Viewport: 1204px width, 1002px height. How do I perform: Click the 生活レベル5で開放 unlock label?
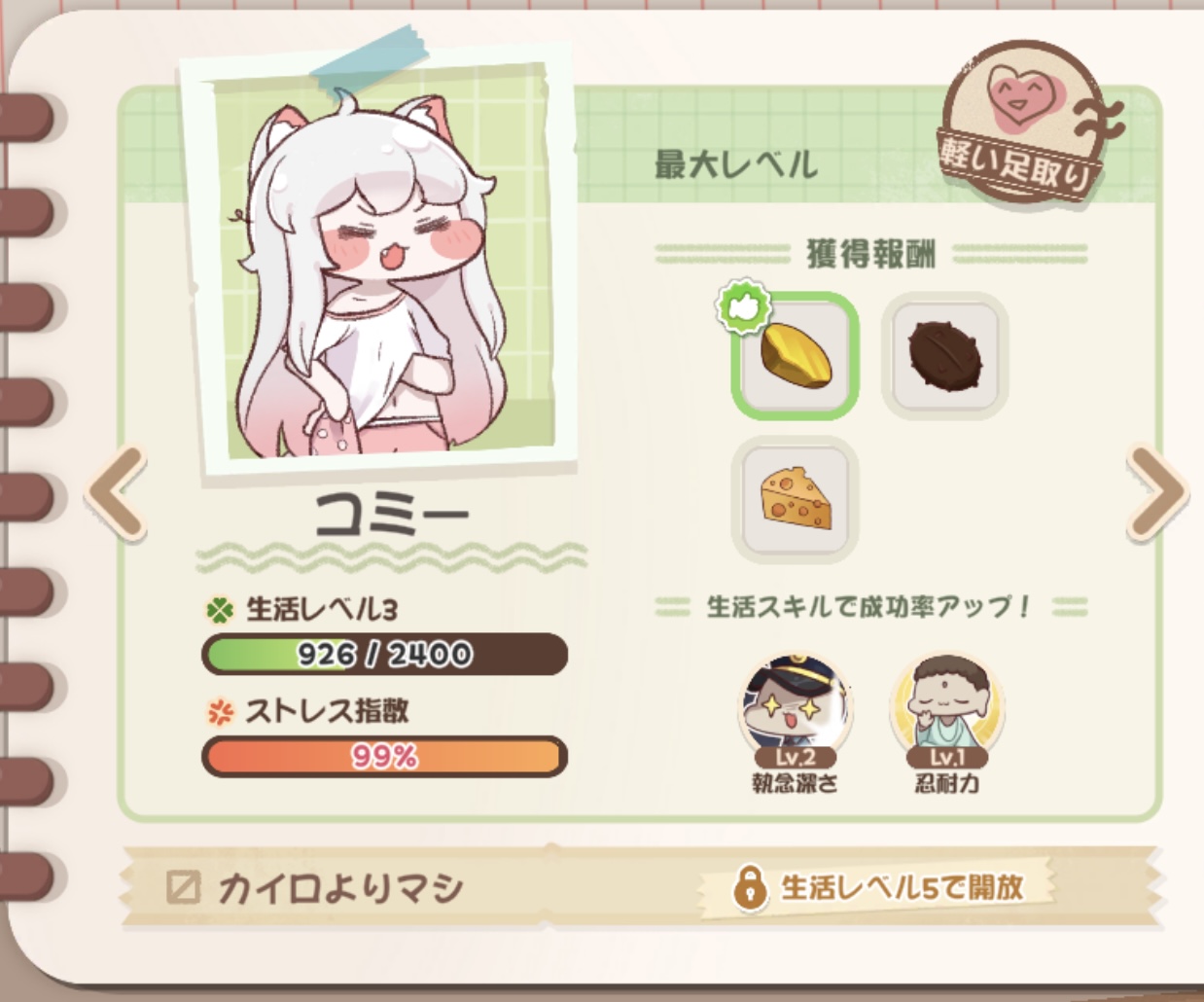[x=902, y=887]
